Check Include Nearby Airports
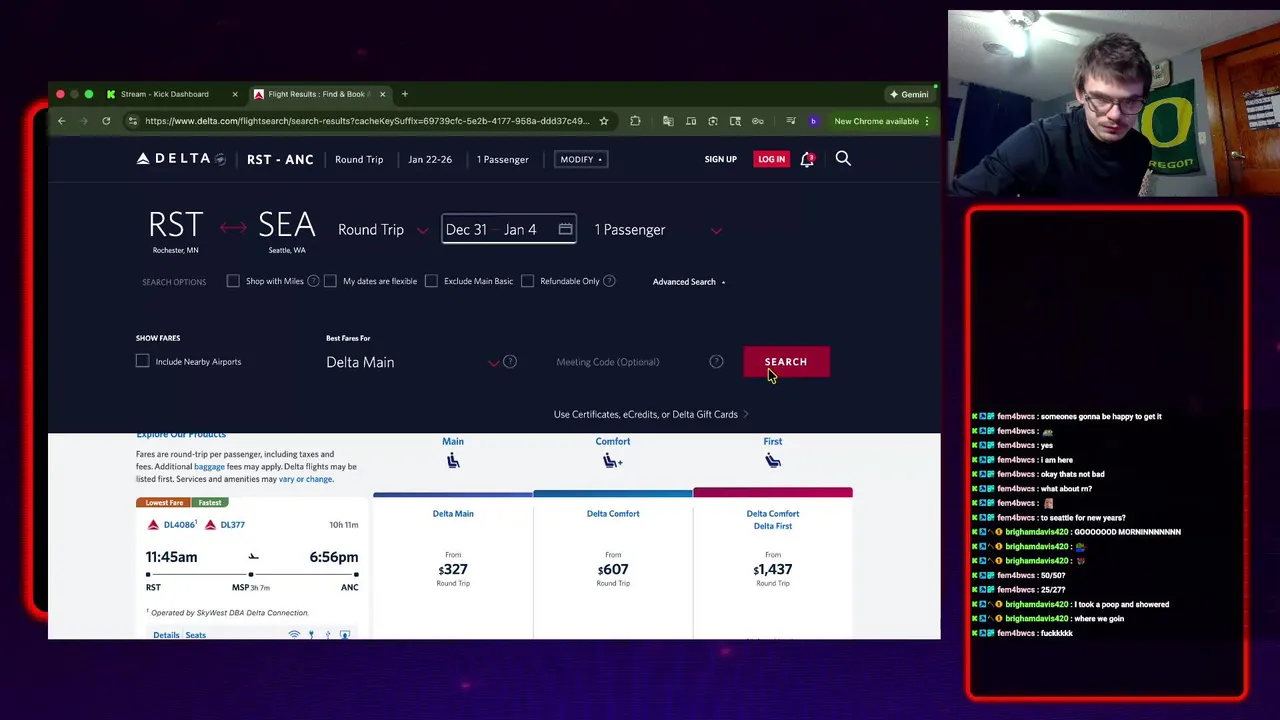Viewport: 1280px width, 720px height. [x=142, y=361]
